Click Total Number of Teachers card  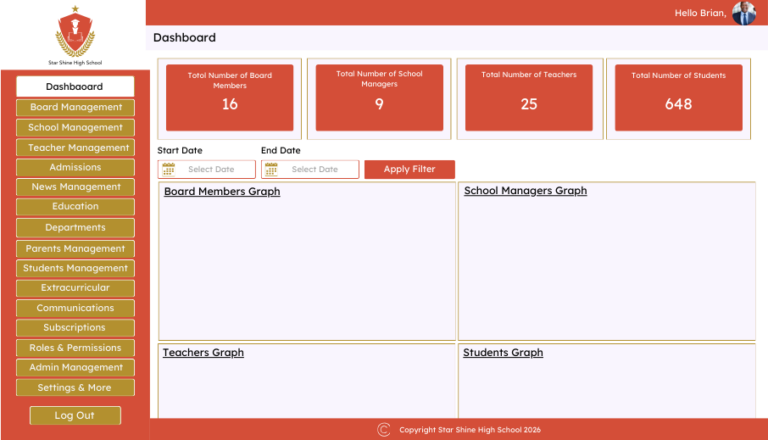pos(529,97)
